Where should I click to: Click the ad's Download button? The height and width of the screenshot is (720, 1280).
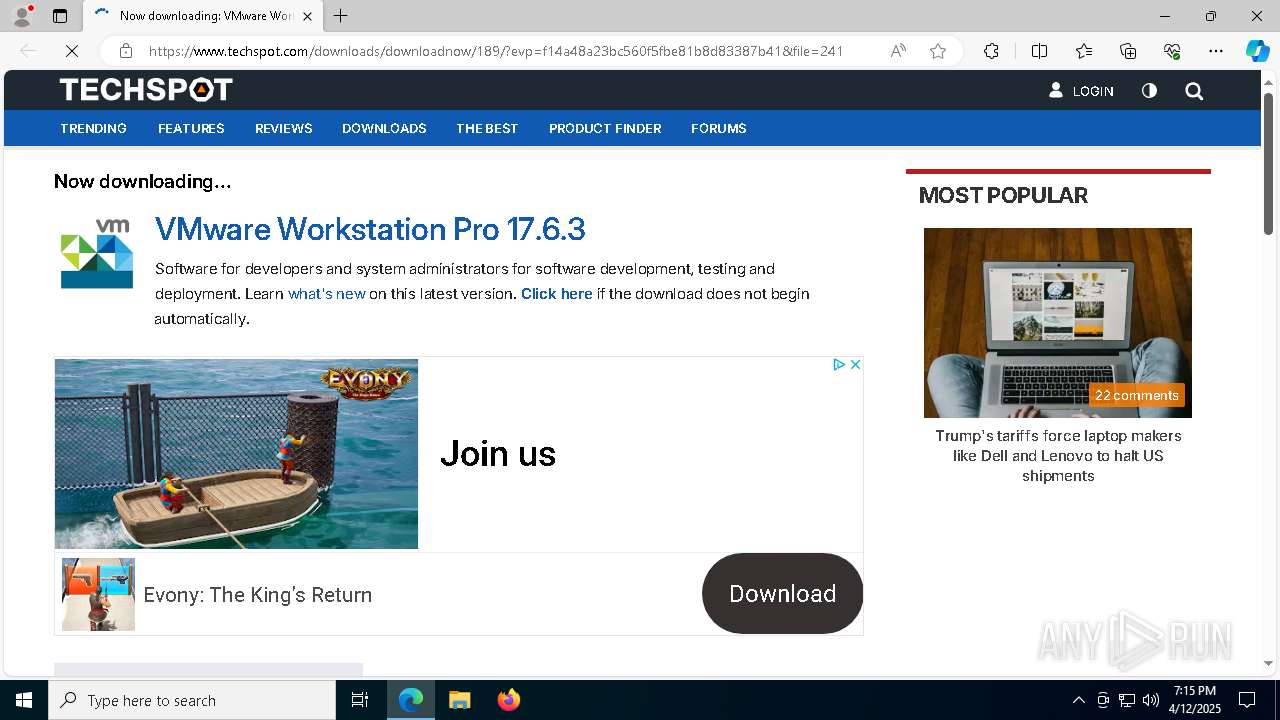(782, 593)
